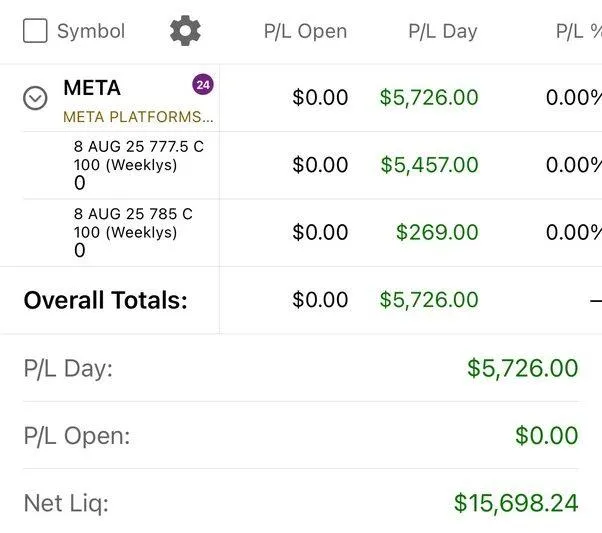Viewport: 602px width, 533px height.
Task: Click the $5,457.00 P/L Day value
Action: 429,165
